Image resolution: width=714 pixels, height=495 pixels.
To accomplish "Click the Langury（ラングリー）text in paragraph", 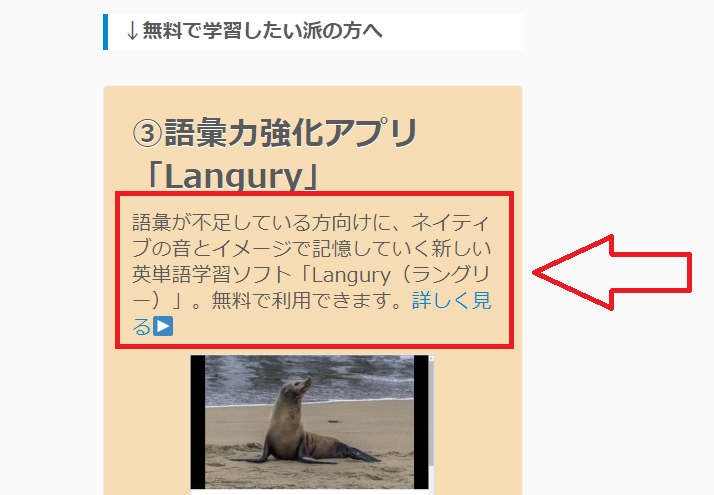I will [311, 287].
